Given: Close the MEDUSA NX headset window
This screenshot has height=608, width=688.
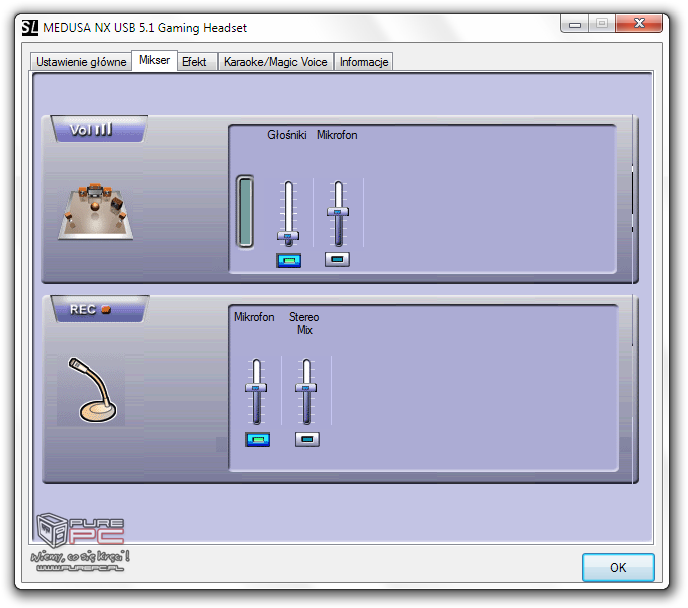Looking at the screenshot, I should [639, 24].
